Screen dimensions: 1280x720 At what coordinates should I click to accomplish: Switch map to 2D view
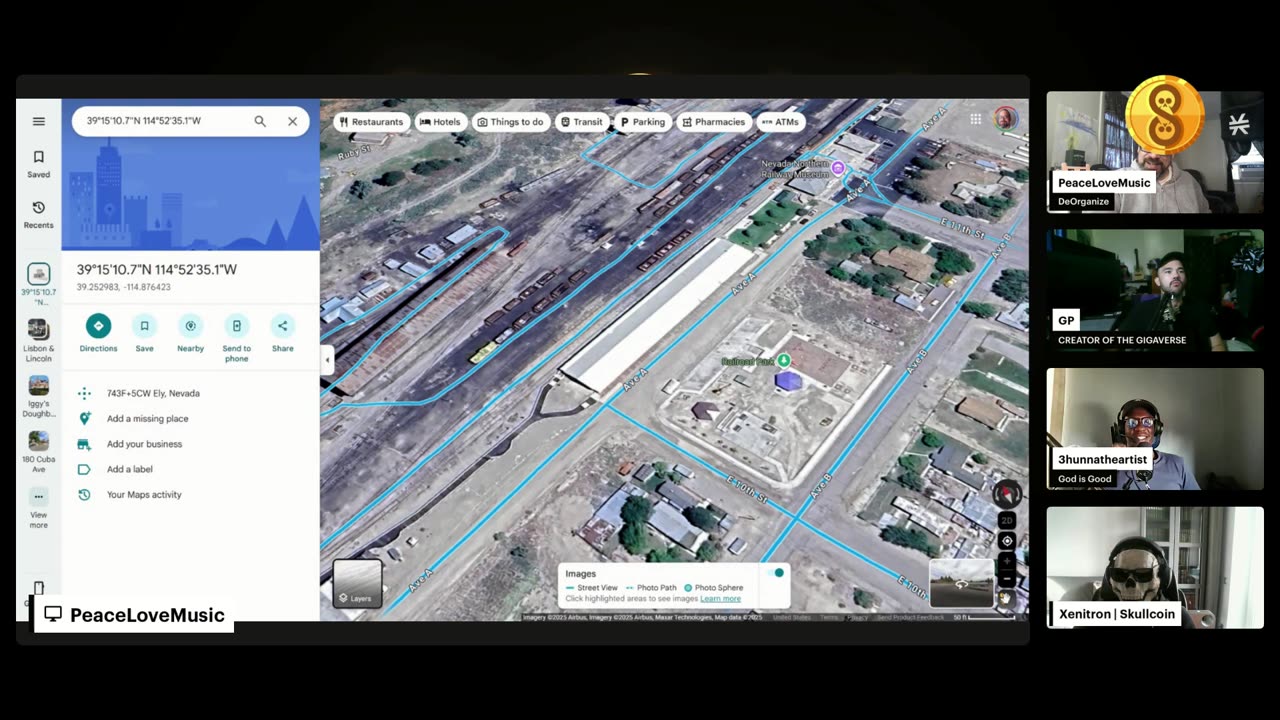pos(1007,520)
